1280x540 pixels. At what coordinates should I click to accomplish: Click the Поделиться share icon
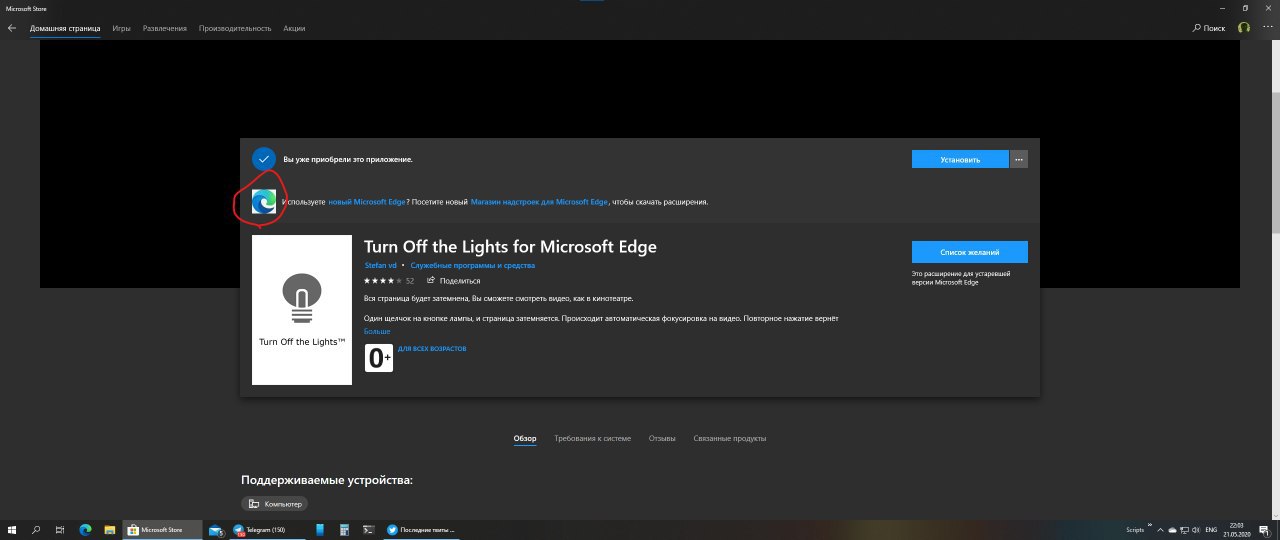[430, 281]
